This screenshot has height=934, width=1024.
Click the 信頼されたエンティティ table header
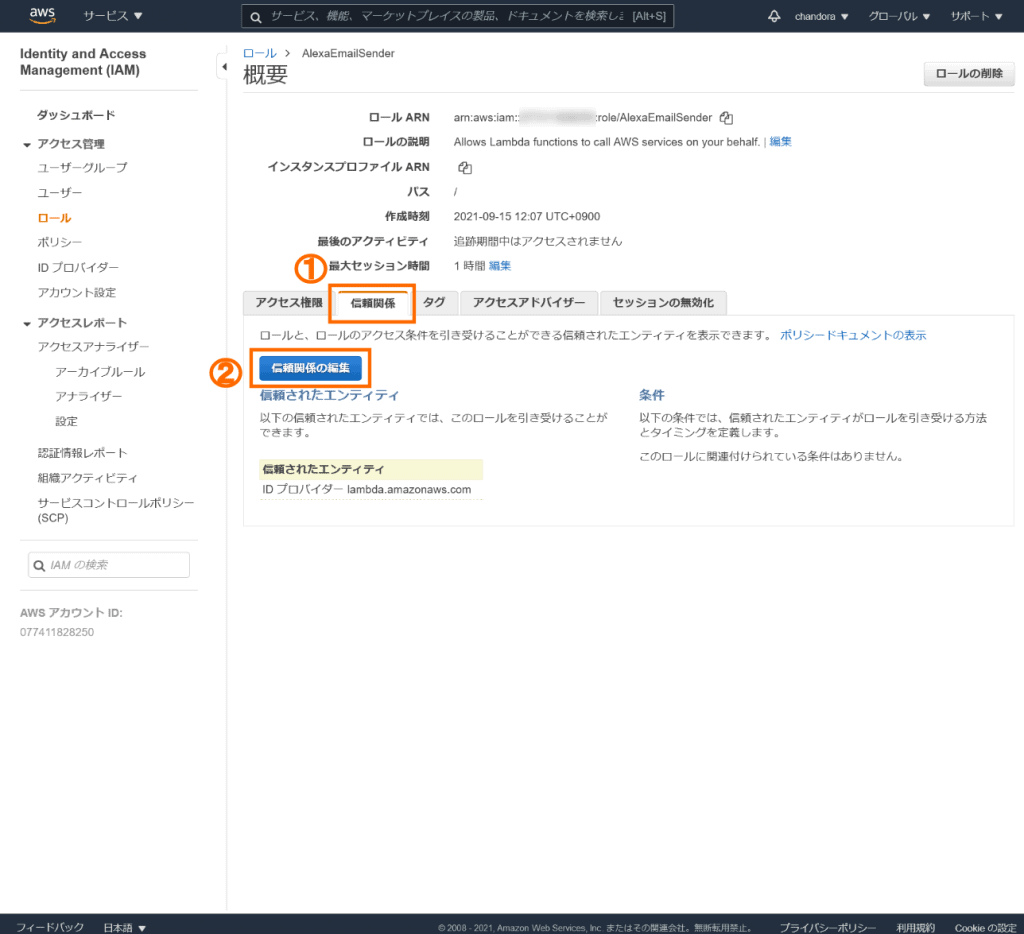371,469
